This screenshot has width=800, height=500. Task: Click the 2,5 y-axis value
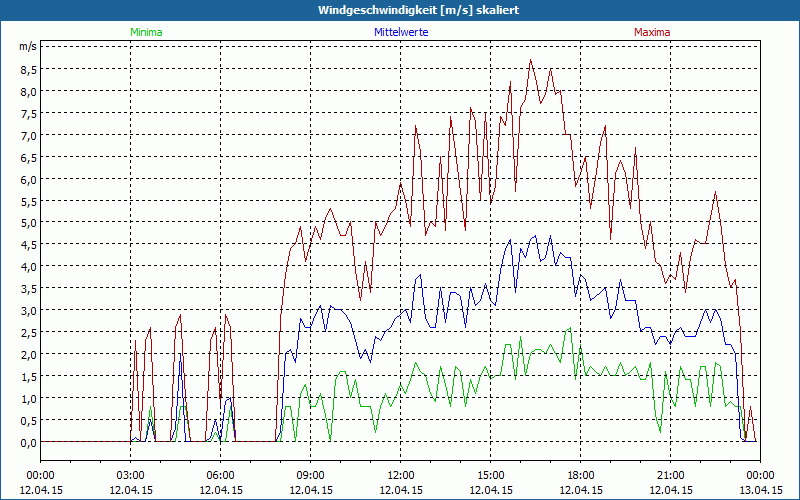tap(29, 333)
